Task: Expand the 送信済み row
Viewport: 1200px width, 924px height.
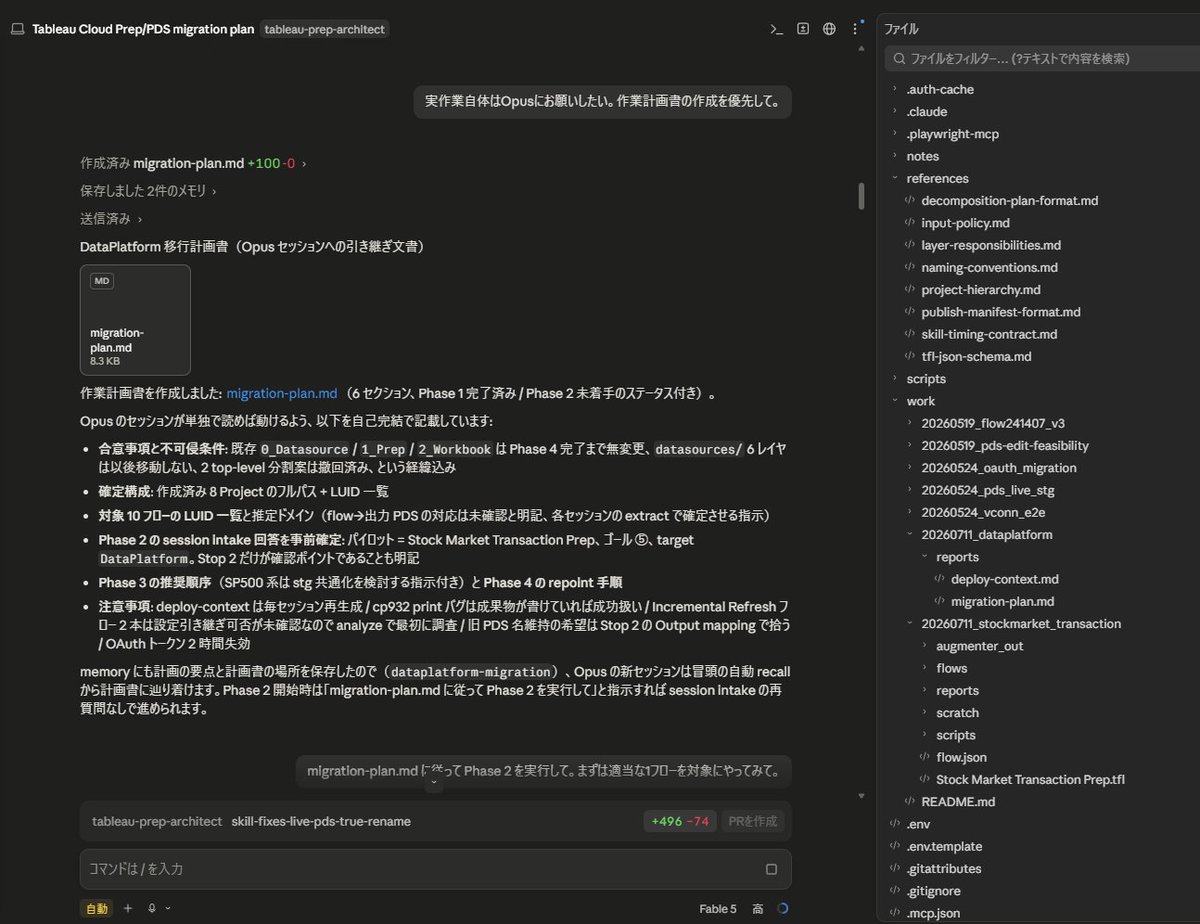Action: tap(111, 218)
